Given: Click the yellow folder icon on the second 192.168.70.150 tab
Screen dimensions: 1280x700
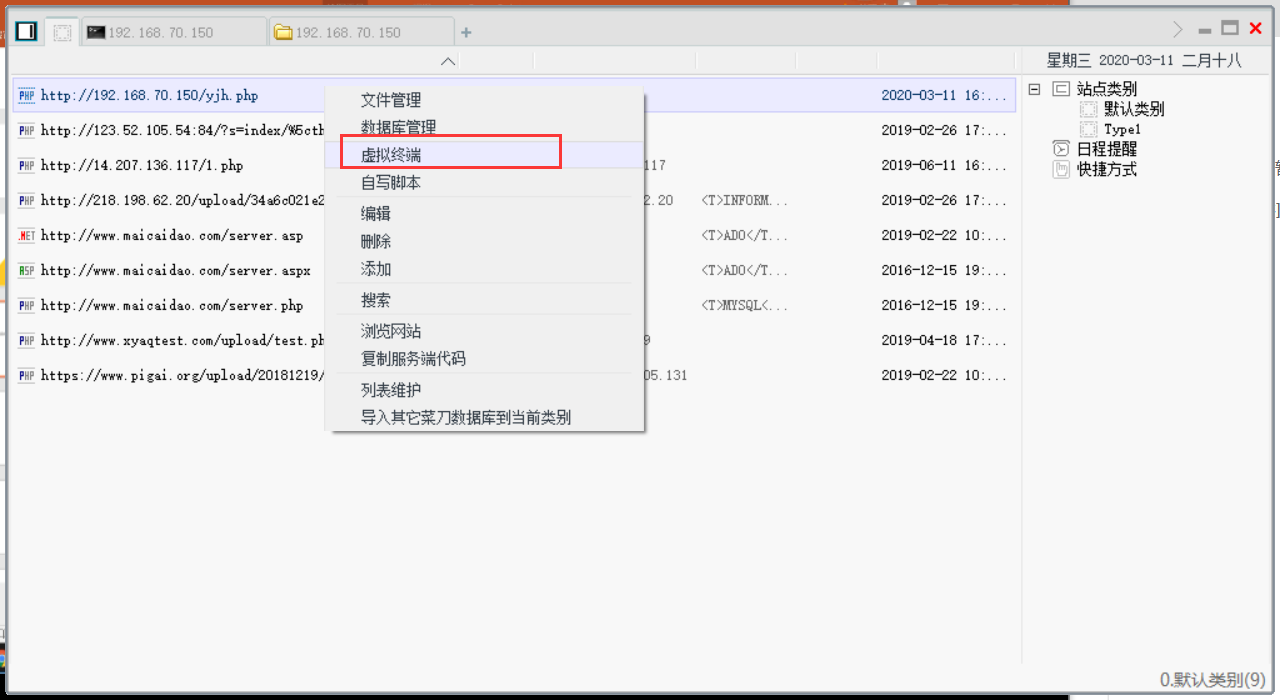Looking at the screenshot, I should pos(283,31).
